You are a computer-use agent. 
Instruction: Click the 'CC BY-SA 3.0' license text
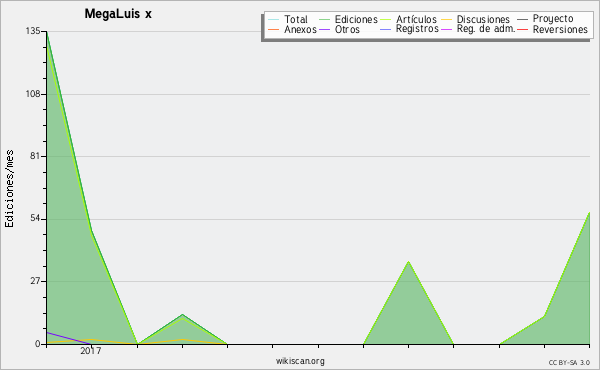pyautogui.click(x=569, y=363)
